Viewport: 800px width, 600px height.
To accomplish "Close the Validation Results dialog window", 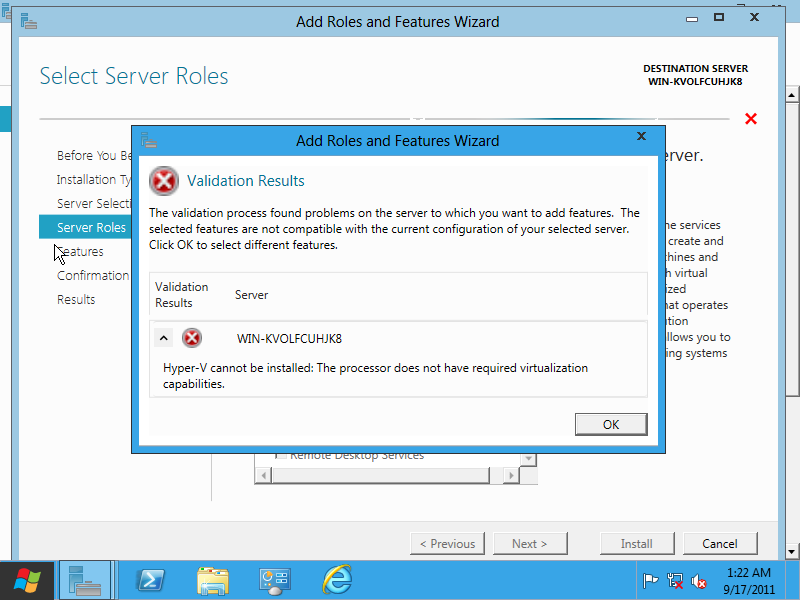I will [641, 135].
